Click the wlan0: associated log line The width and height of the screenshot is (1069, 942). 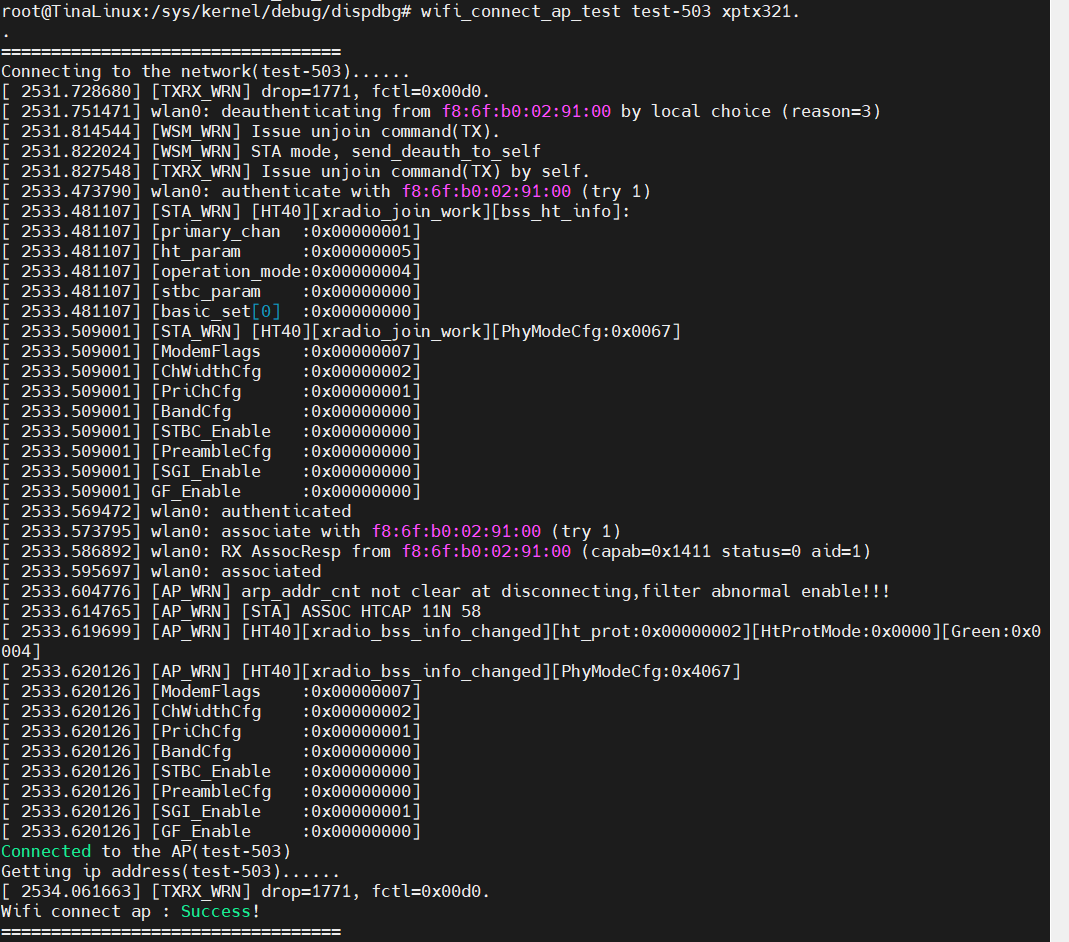[161, 571]
